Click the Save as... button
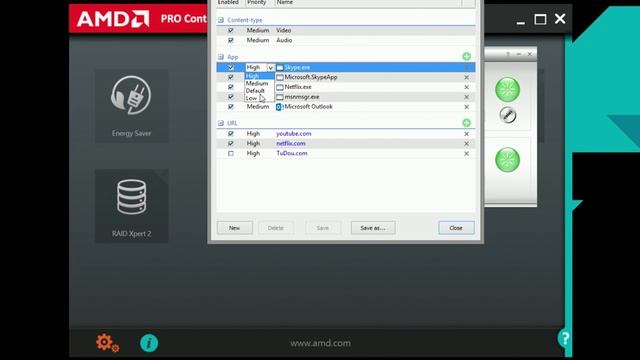Screen dimensions: 640x360 (x=373, y=228)
